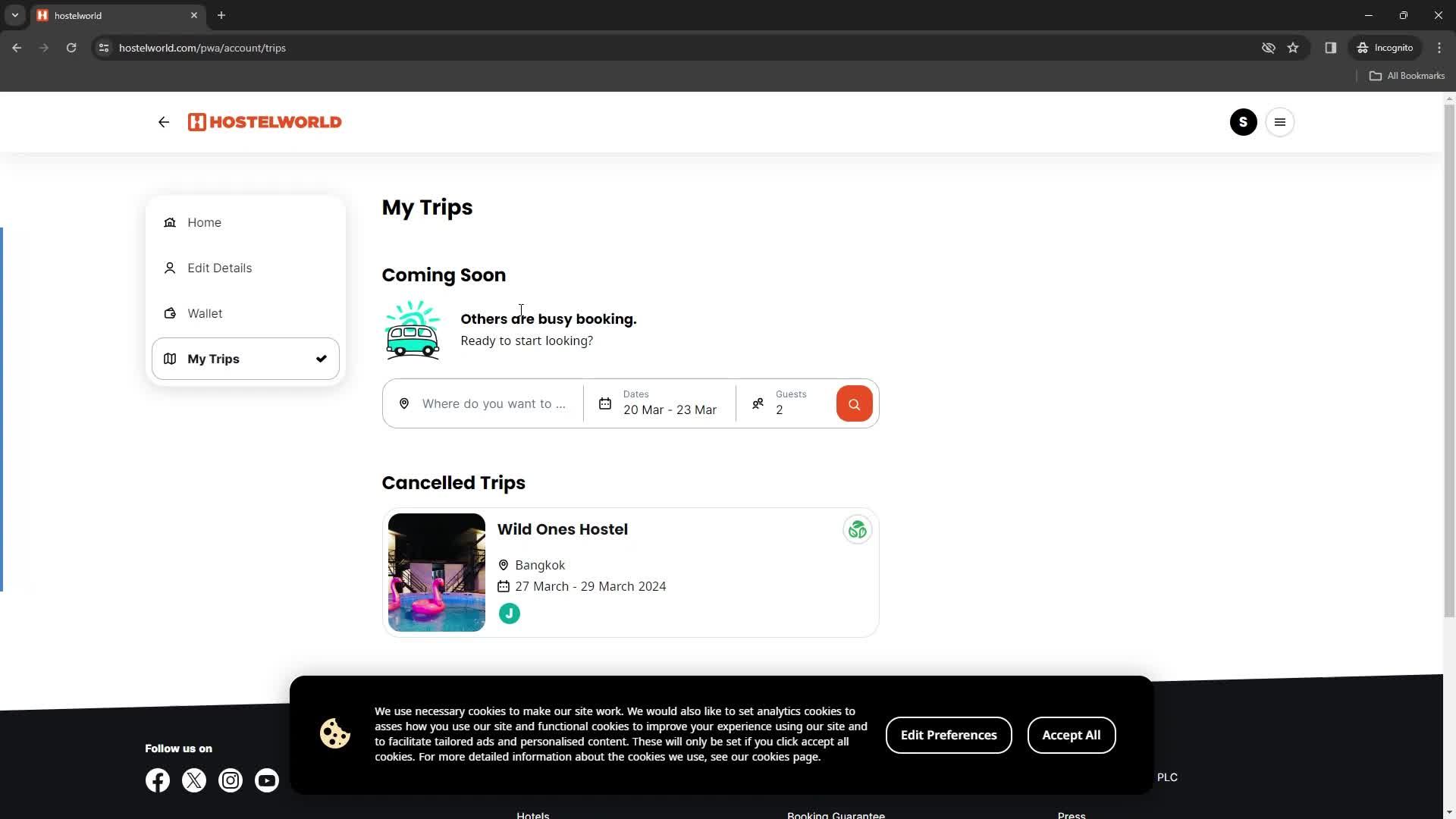Toggle Edit Preferences cookie settings

pos(949,734)
